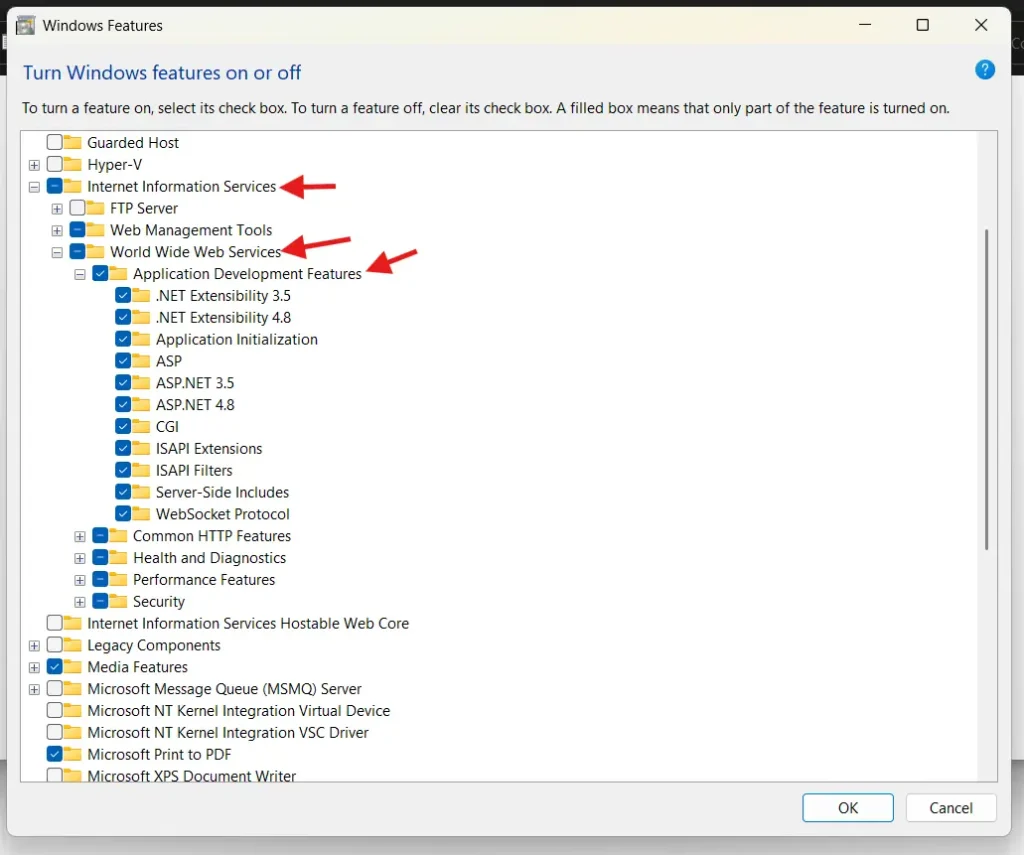The width and height of the screenshot is (1024, 855).
Task: Check the Guarded Host checkbox
Action: click(x=55, y=142)
